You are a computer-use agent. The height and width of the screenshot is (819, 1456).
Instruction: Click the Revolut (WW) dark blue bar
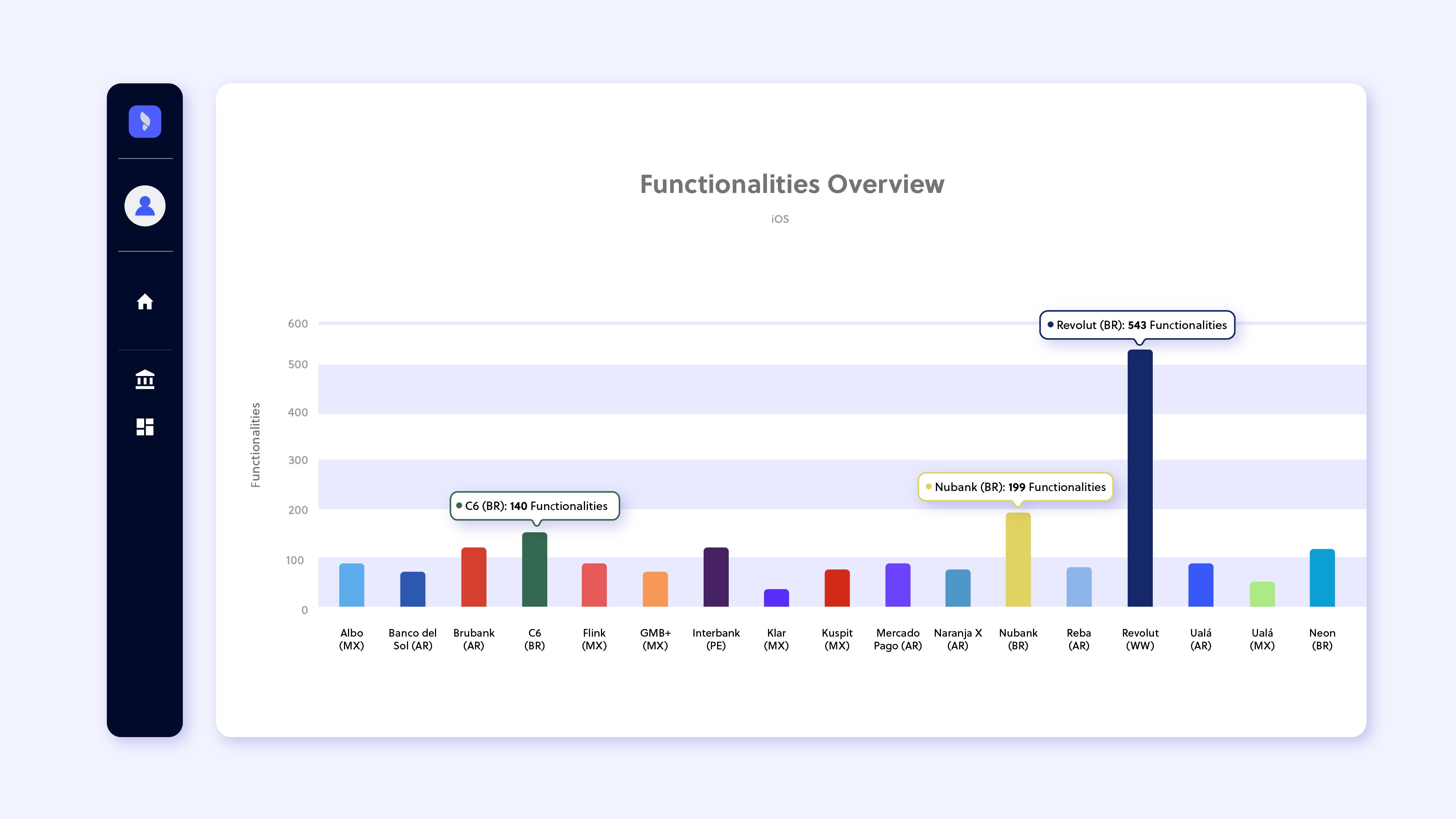point(1139,478)
